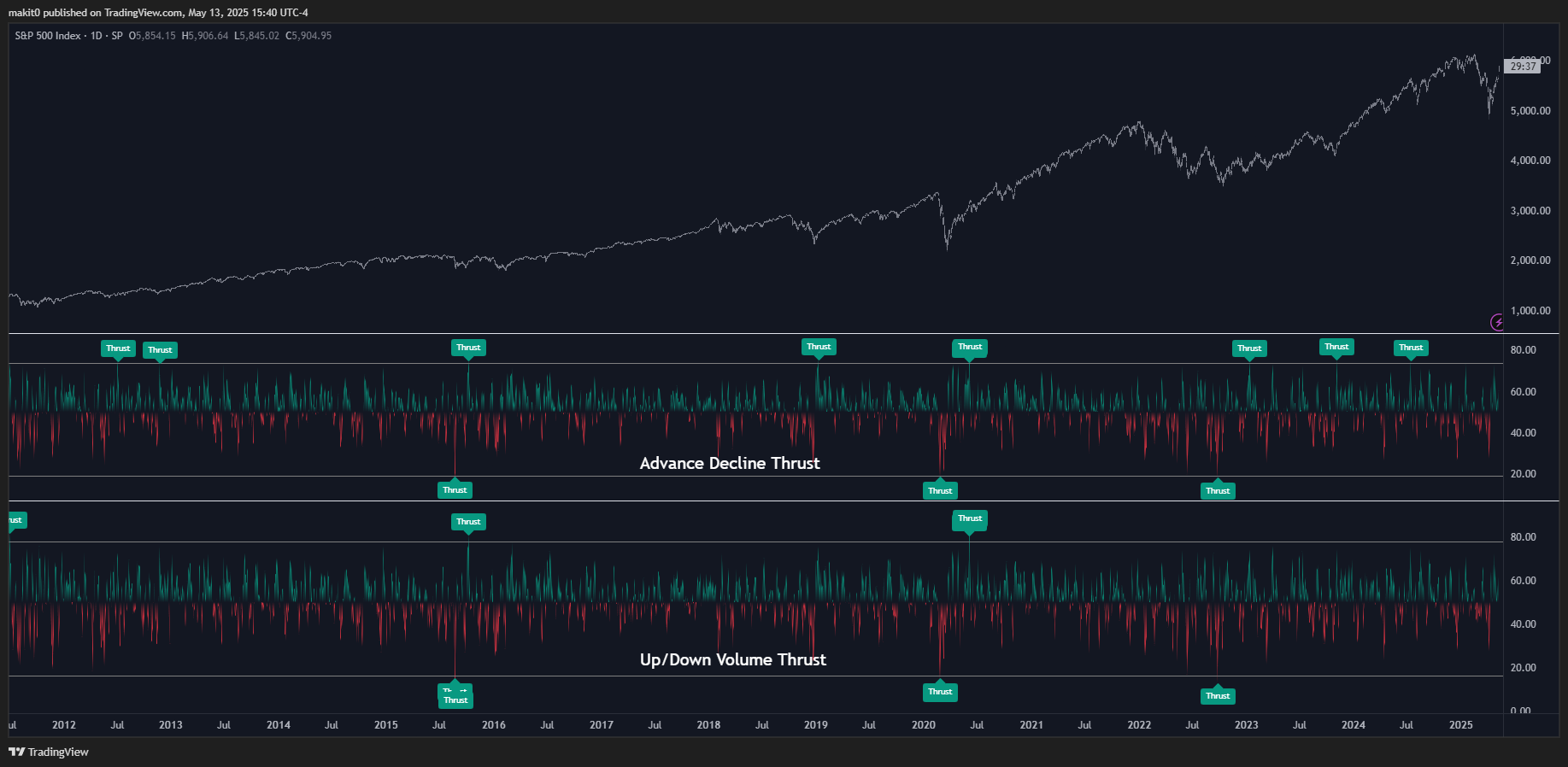Click the low value L5,845.02
Image resolution: width=1568 pixels, height=767 pixels.
pyautogui.click(x=256, y=36)
